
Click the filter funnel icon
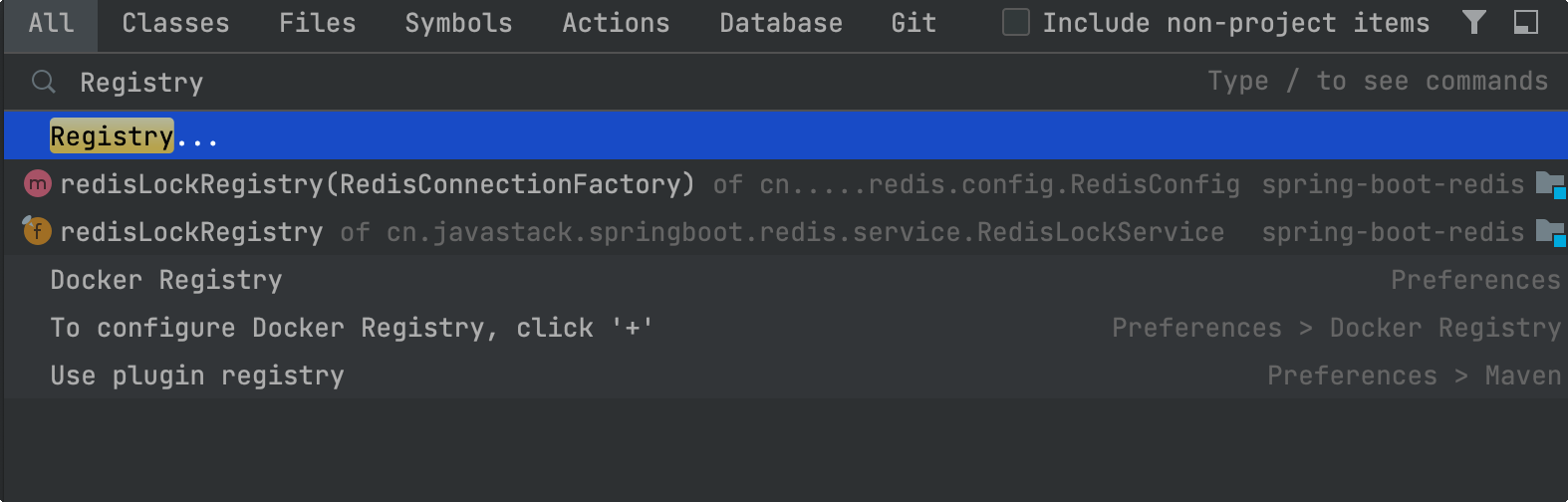pyautogui.click(x=1474, y=22)
